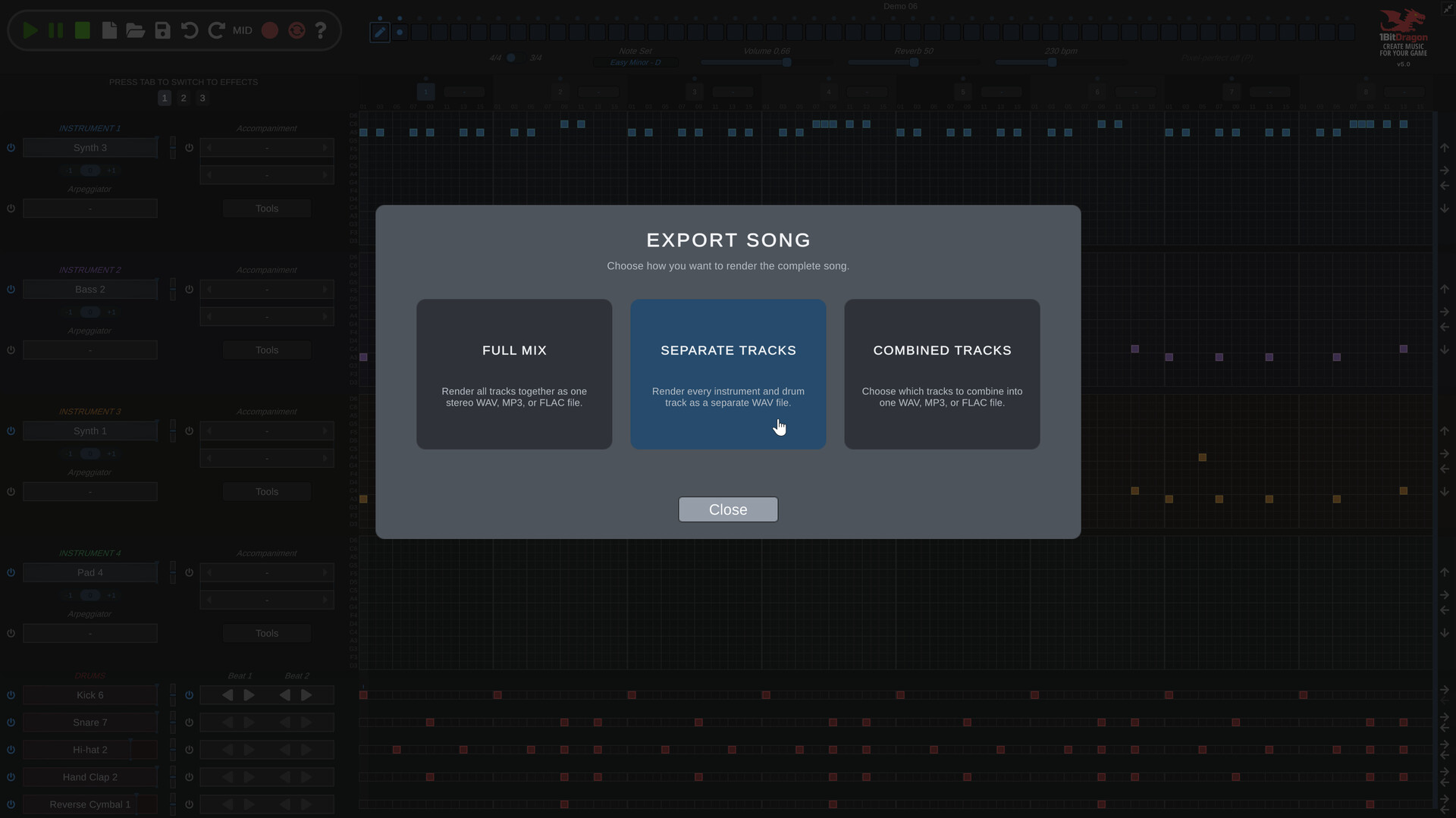
Task: Start playback with the green play icon
Action: (x=30, y=30)
